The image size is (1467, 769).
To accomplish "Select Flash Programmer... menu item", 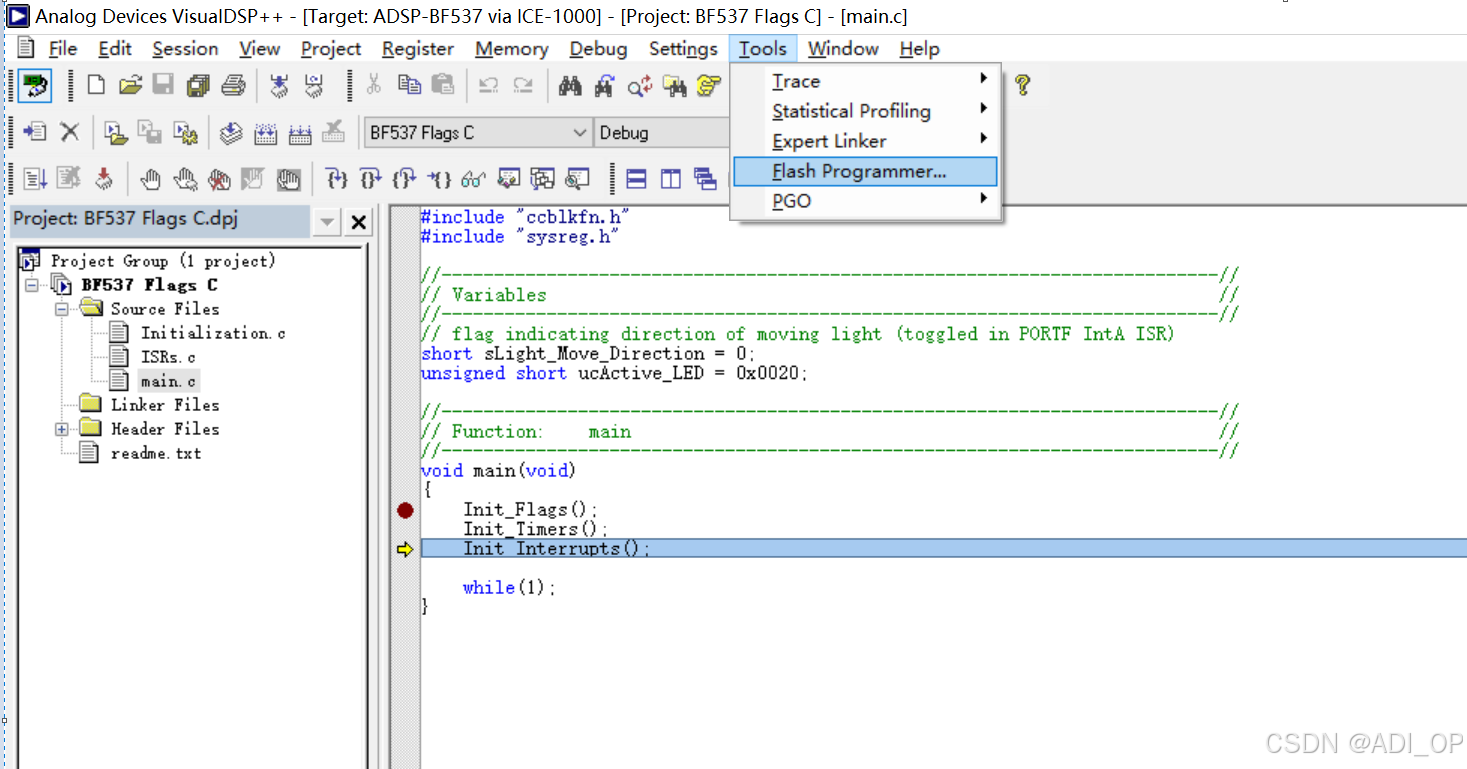I will 866,171.
